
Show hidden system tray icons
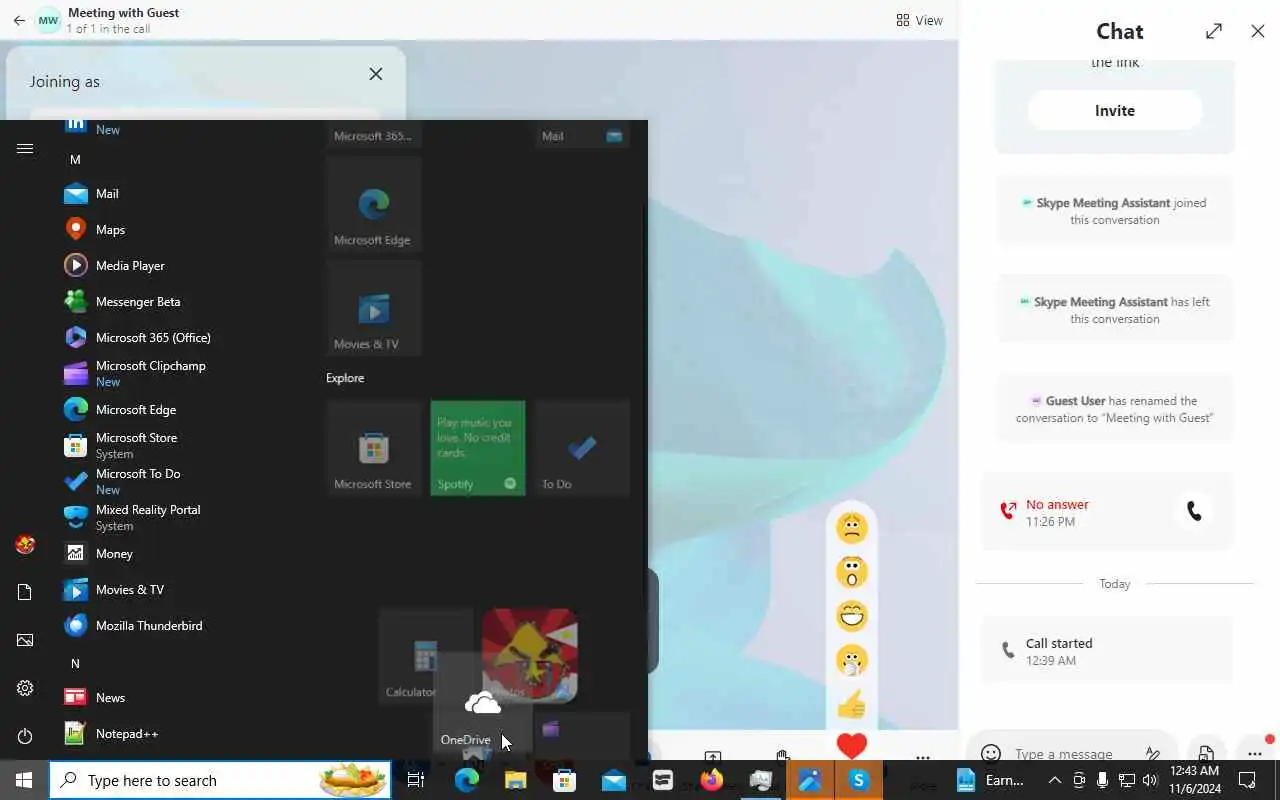(x=1054, y=780)
